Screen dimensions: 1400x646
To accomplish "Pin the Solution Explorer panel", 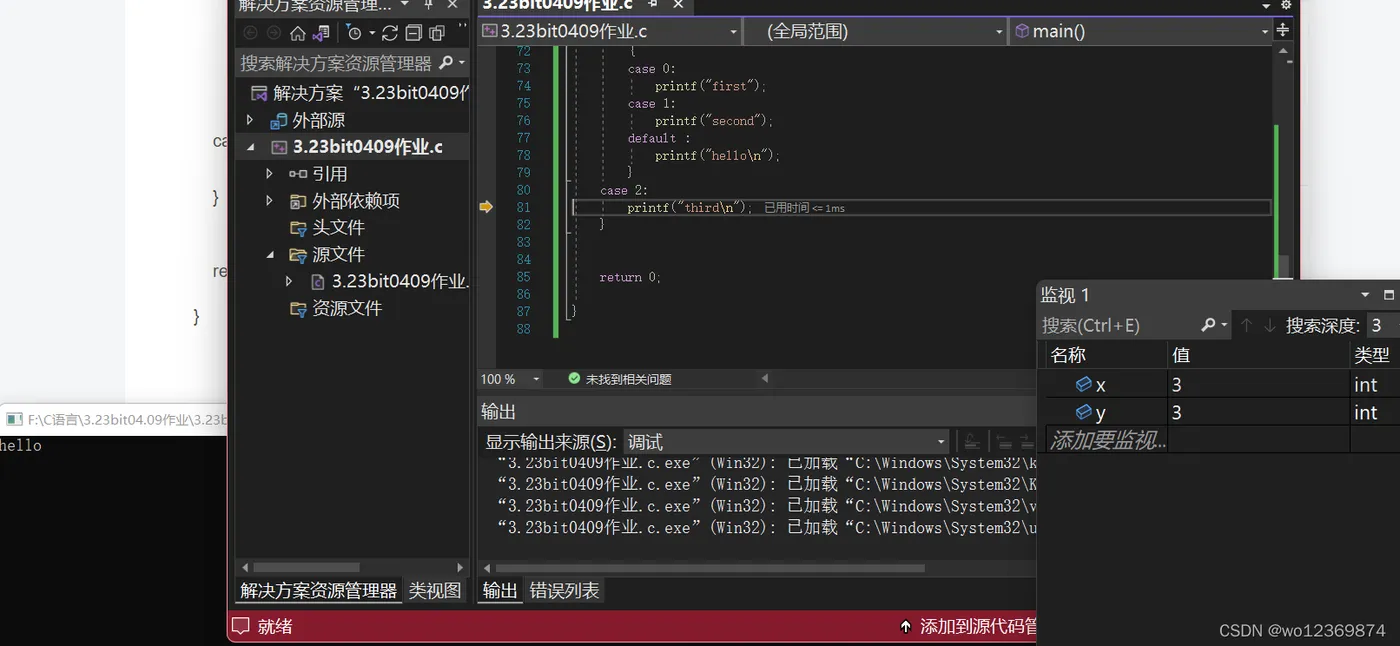I will (429, 5).
